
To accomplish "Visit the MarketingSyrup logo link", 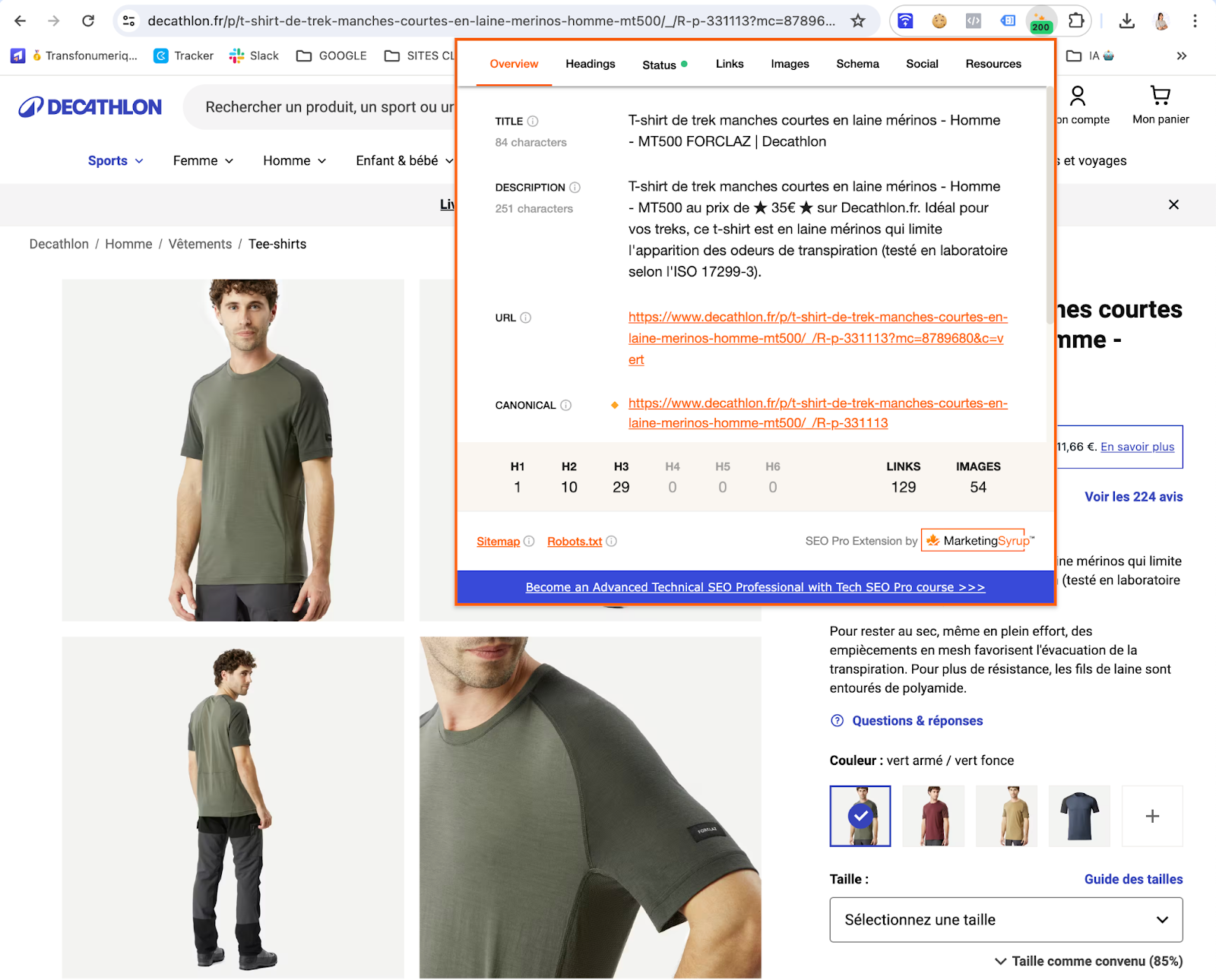I will coord(978,540).
